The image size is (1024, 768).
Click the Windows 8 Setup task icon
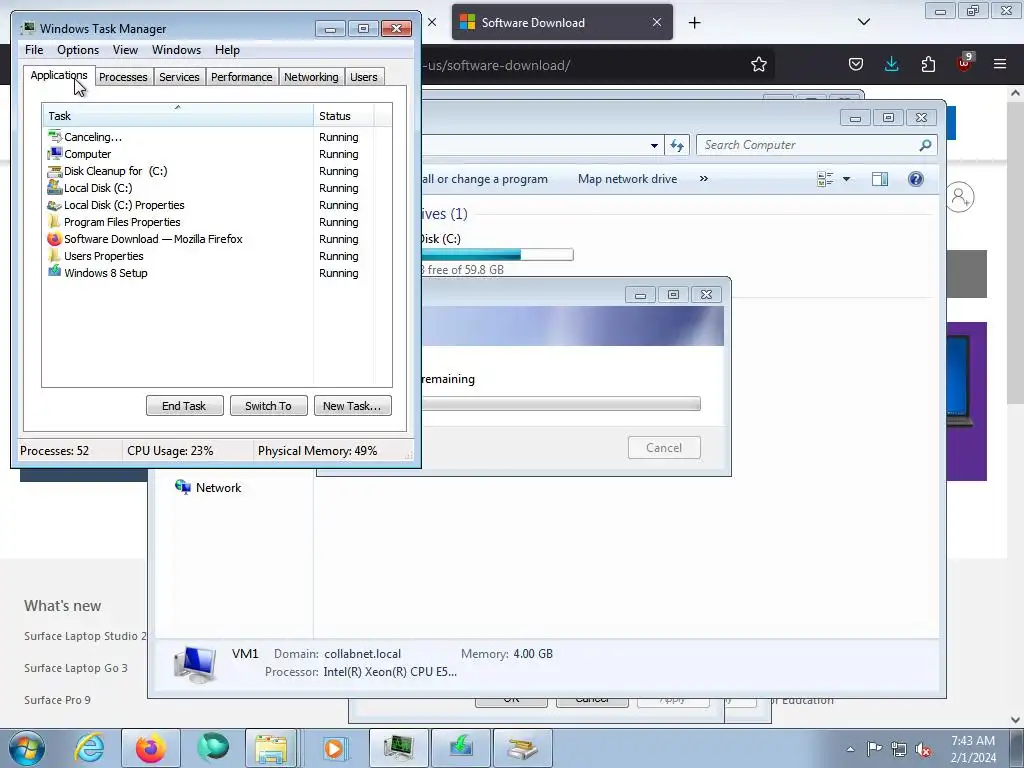click(54, 272)
